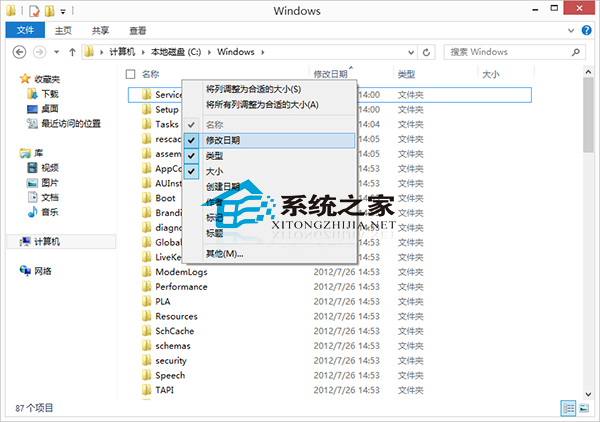The image size is (600, 422).
Task: Select the schemas folder icon
Action: coord(146,346)
